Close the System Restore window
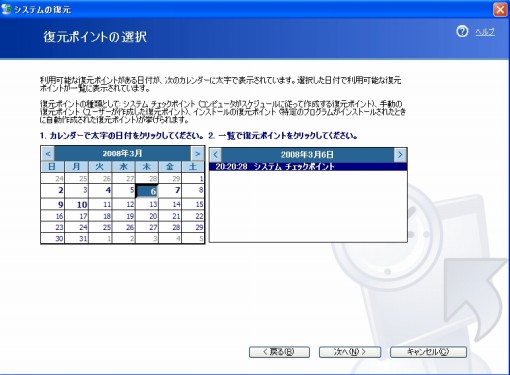This screenshot has height=375, width=510. point(500,9)
